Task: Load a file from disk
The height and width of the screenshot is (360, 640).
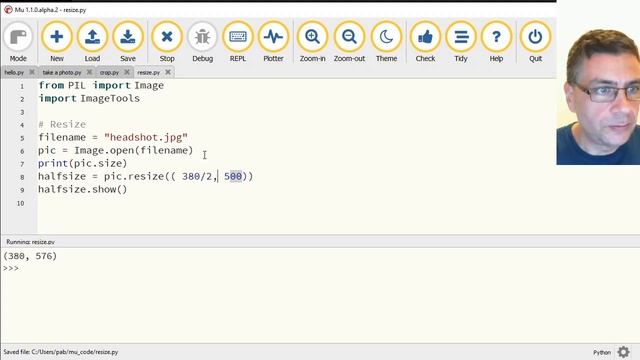Action: (x=92, y=42)
